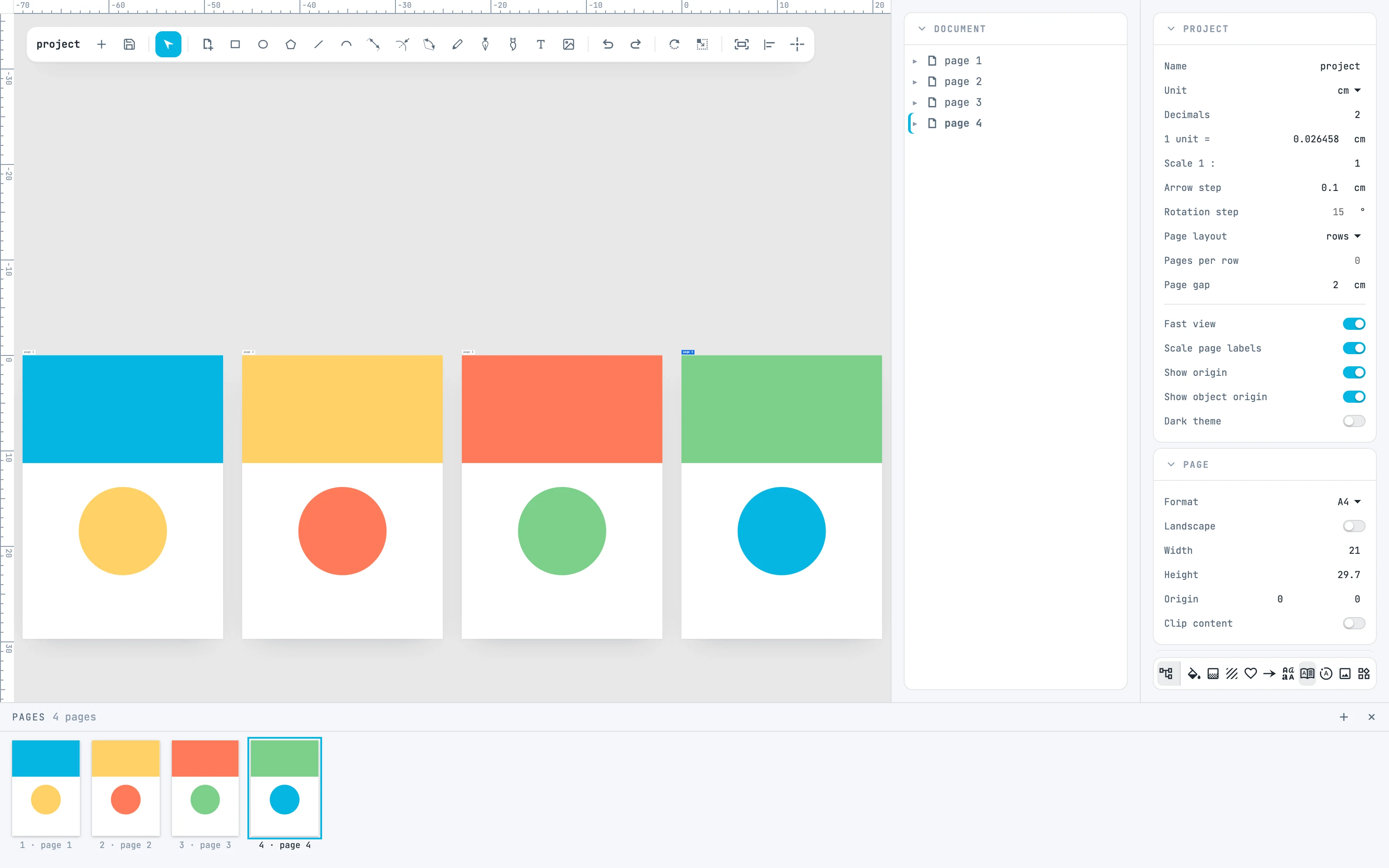
Task: Open the image assets panel icon
Action: pos(1345,674)
